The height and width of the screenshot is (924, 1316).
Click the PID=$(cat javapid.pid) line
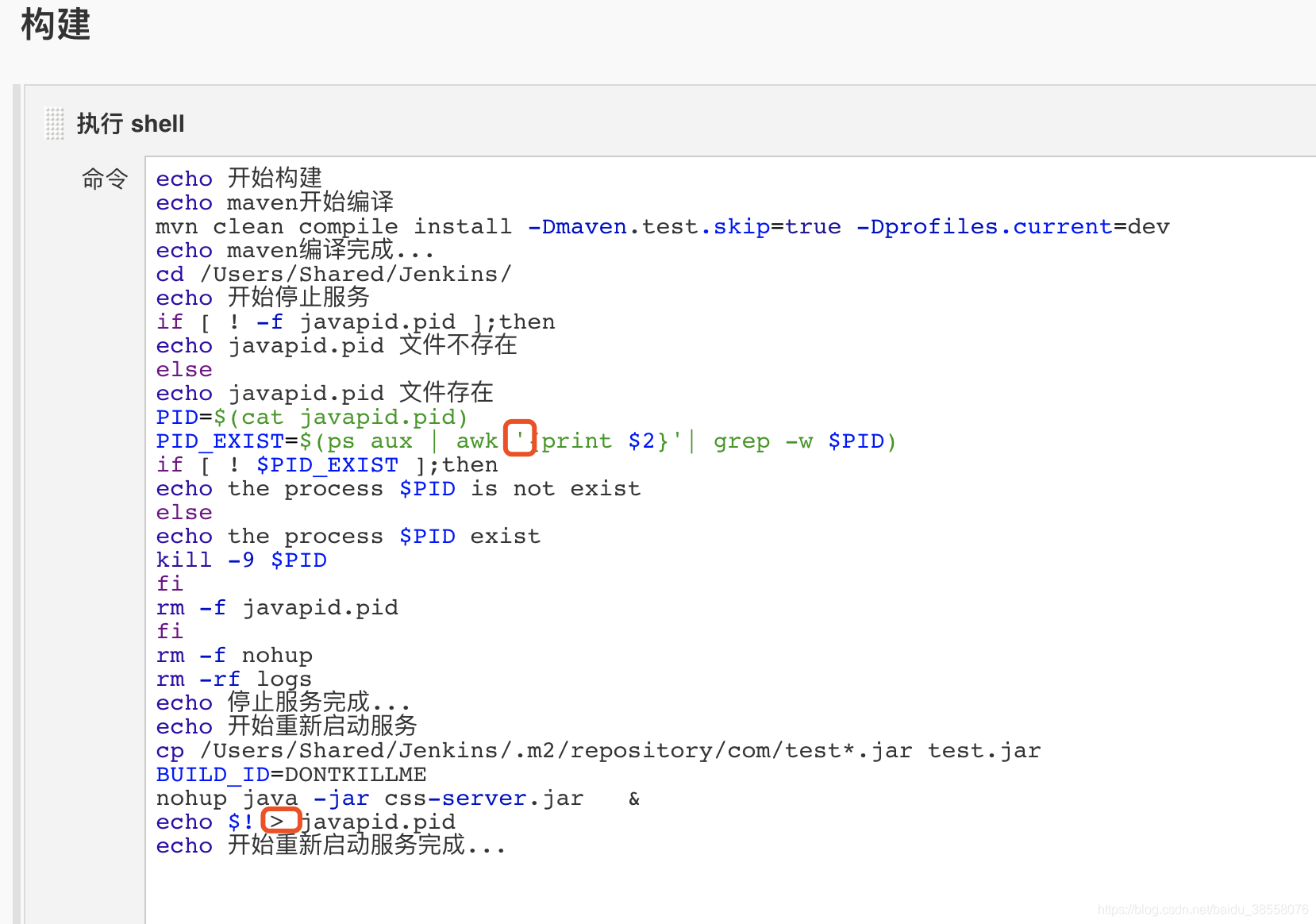311,417
